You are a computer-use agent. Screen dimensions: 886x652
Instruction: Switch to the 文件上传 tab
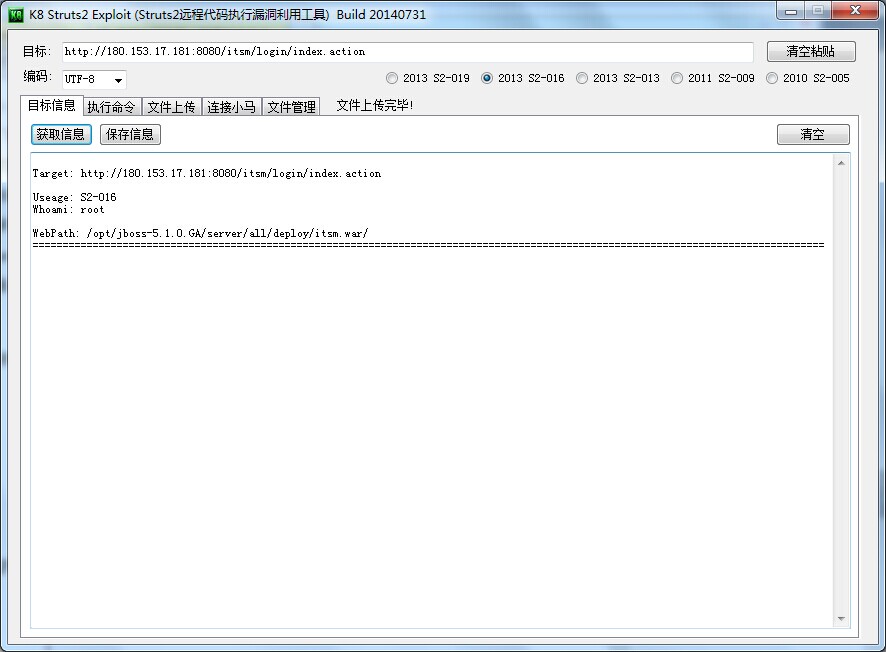(171, 107)
